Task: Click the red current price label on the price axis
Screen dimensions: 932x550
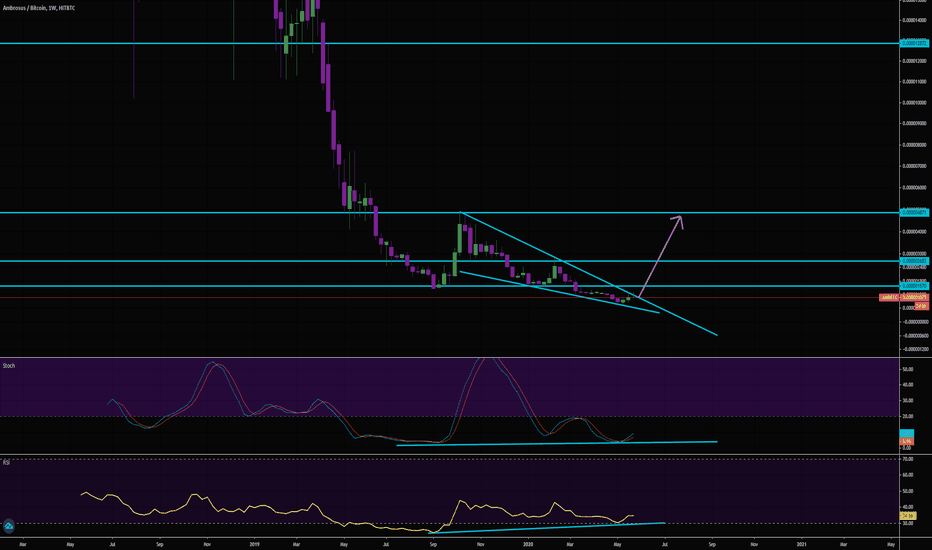Action: point(914,297)
